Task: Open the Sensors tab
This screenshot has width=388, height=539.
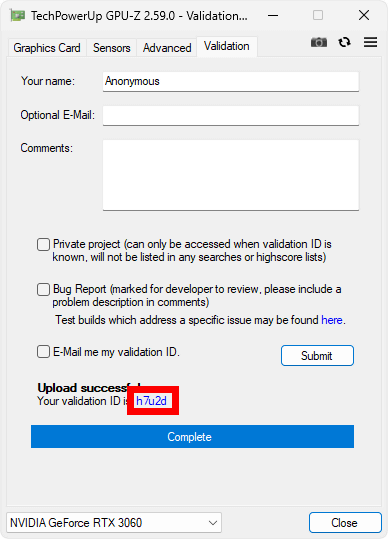Action: (x=112, y=48)
